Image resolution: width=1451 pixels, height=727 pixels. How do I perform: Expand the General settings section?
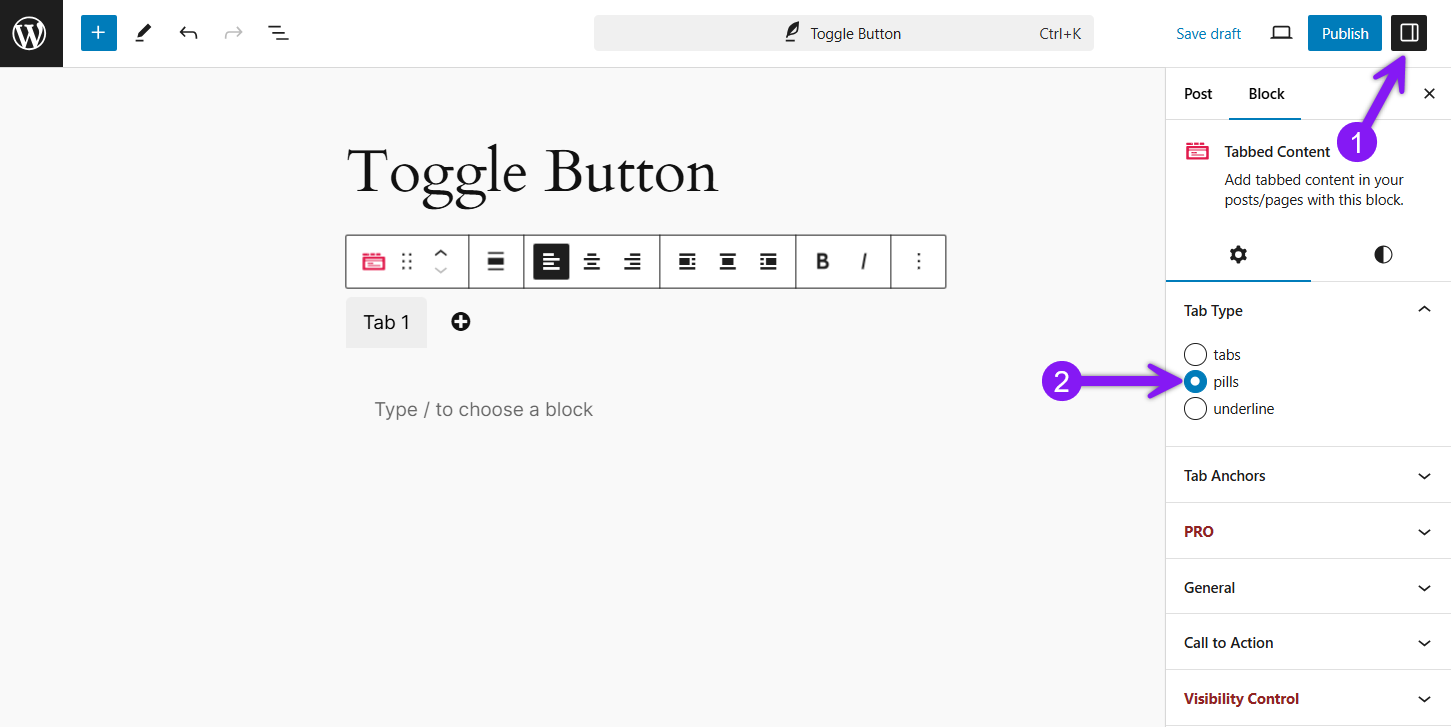(x=1308, y=587)
